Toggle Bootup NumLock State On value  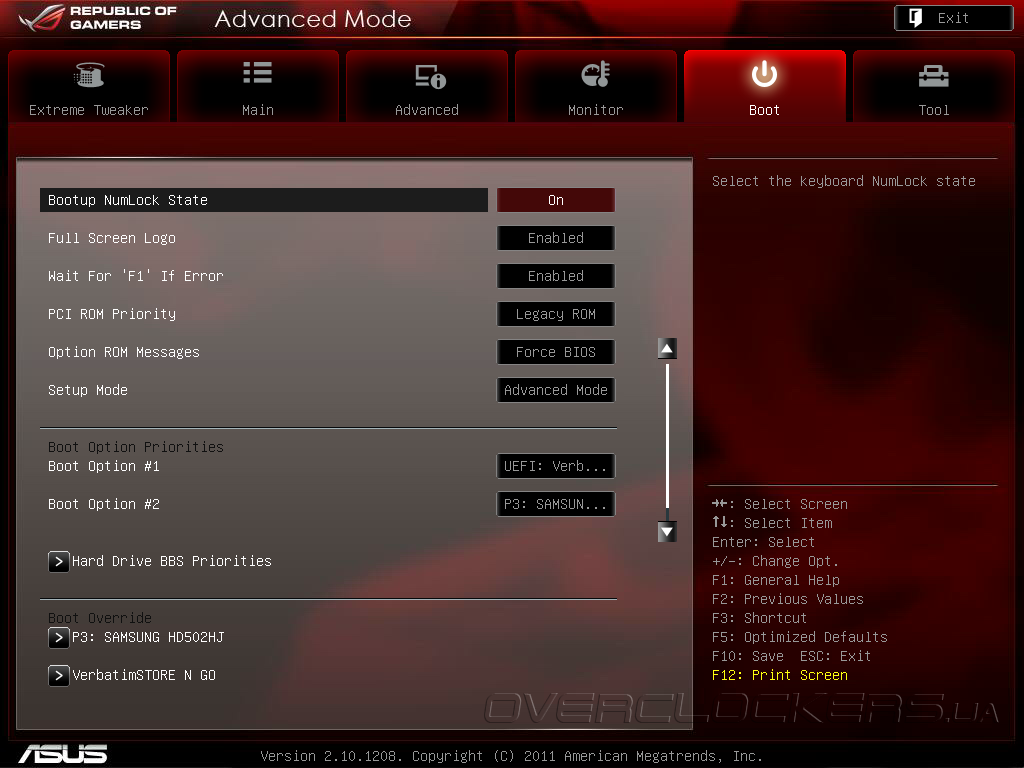tap(556, 200)
